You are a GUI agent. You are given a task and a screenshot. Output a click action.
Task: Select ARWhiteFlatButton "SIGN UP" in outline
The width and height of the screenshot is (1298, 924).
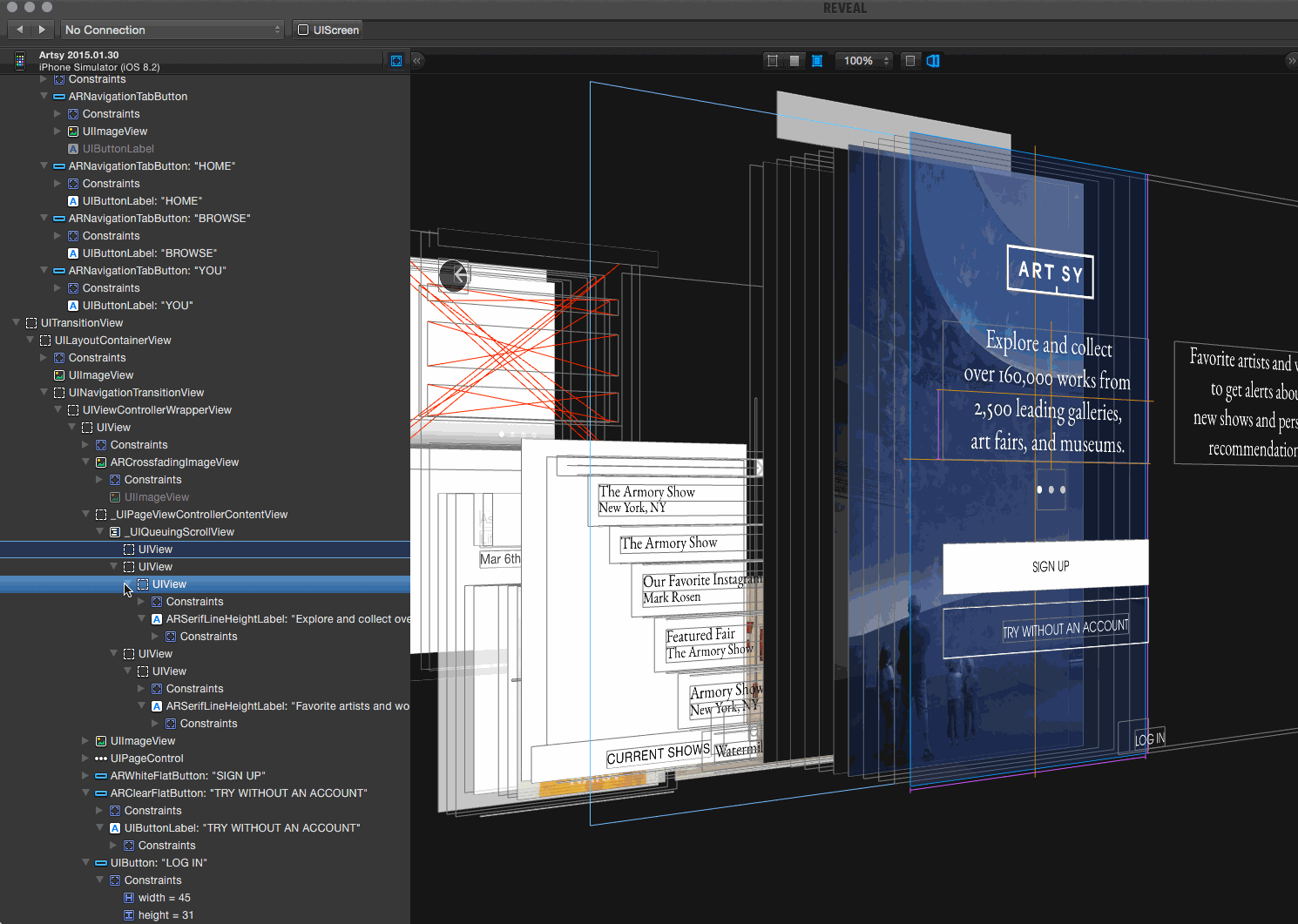187,776
